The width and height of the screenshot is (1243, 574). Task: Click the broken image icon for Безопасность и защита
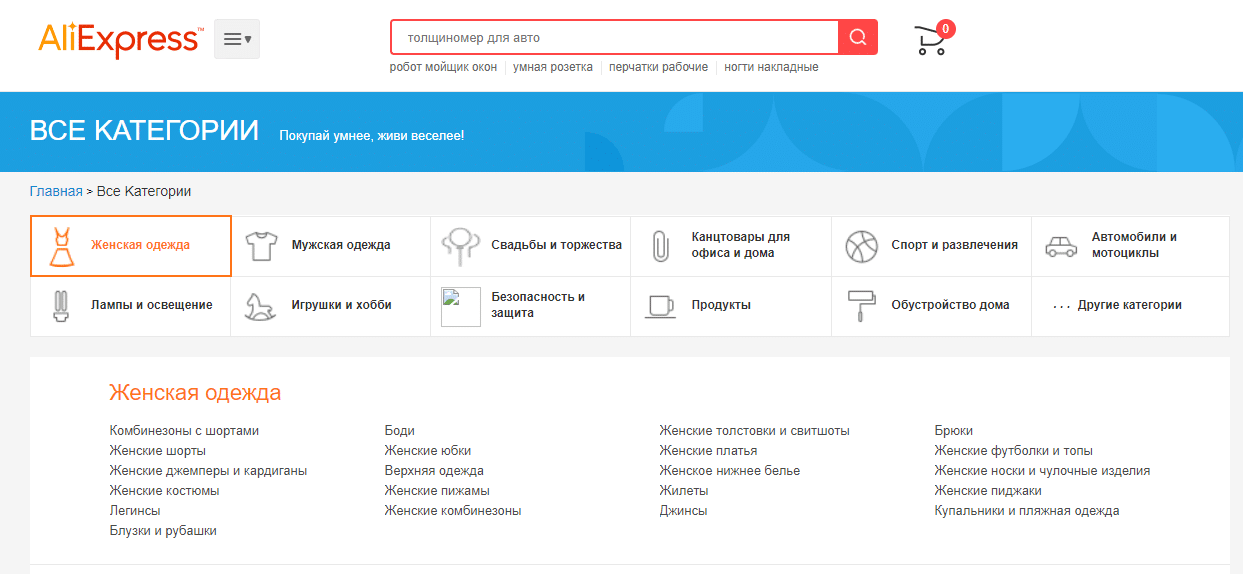460,306
